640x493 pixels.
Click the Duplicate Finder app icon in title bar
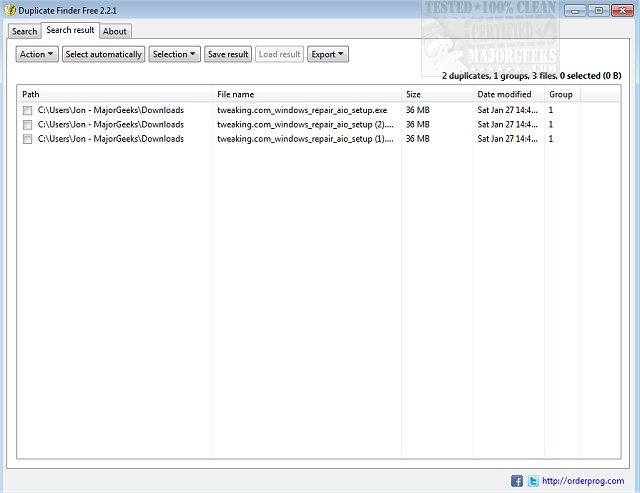click(10, 10)
